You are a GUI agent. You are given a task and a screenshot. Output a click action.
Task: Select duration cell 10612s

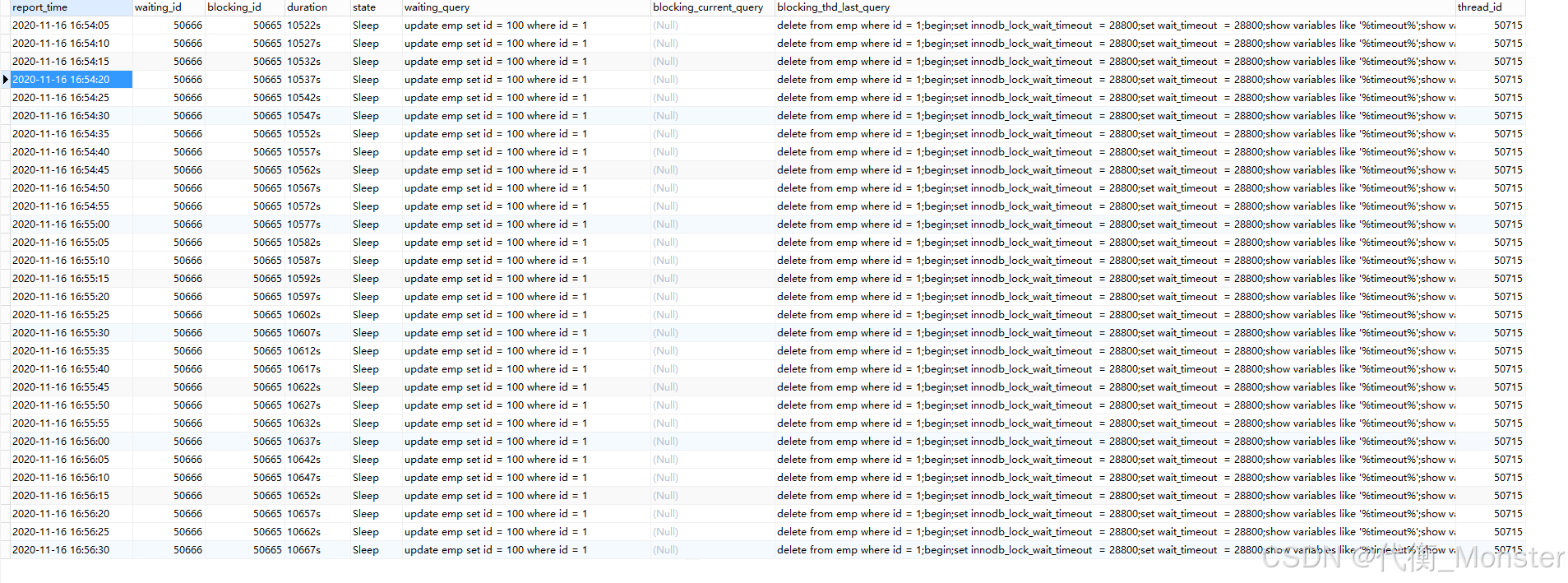pyautogui.click(x=317, y=351)
